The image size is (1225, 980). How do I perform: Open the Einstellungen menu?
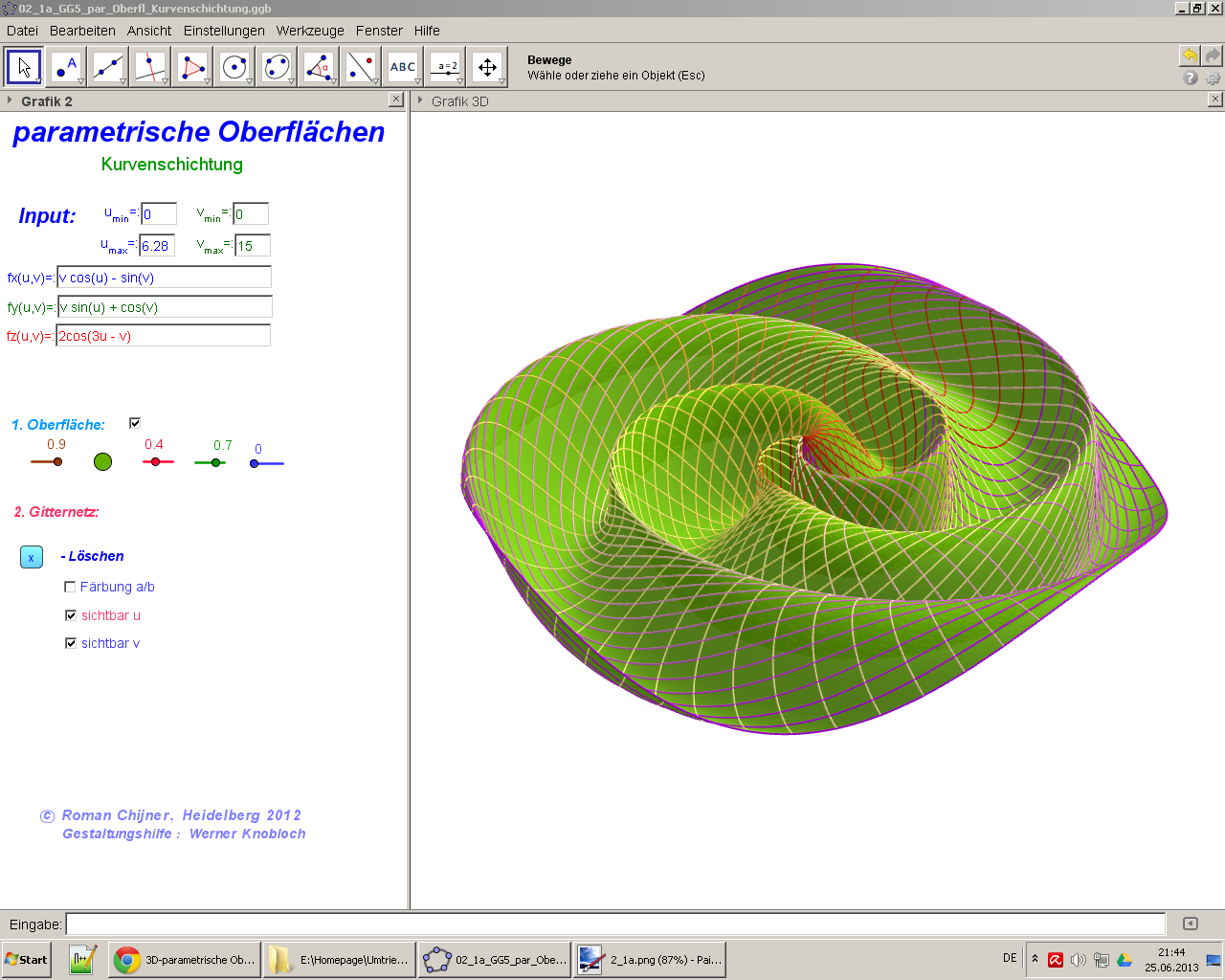[224, 31]
